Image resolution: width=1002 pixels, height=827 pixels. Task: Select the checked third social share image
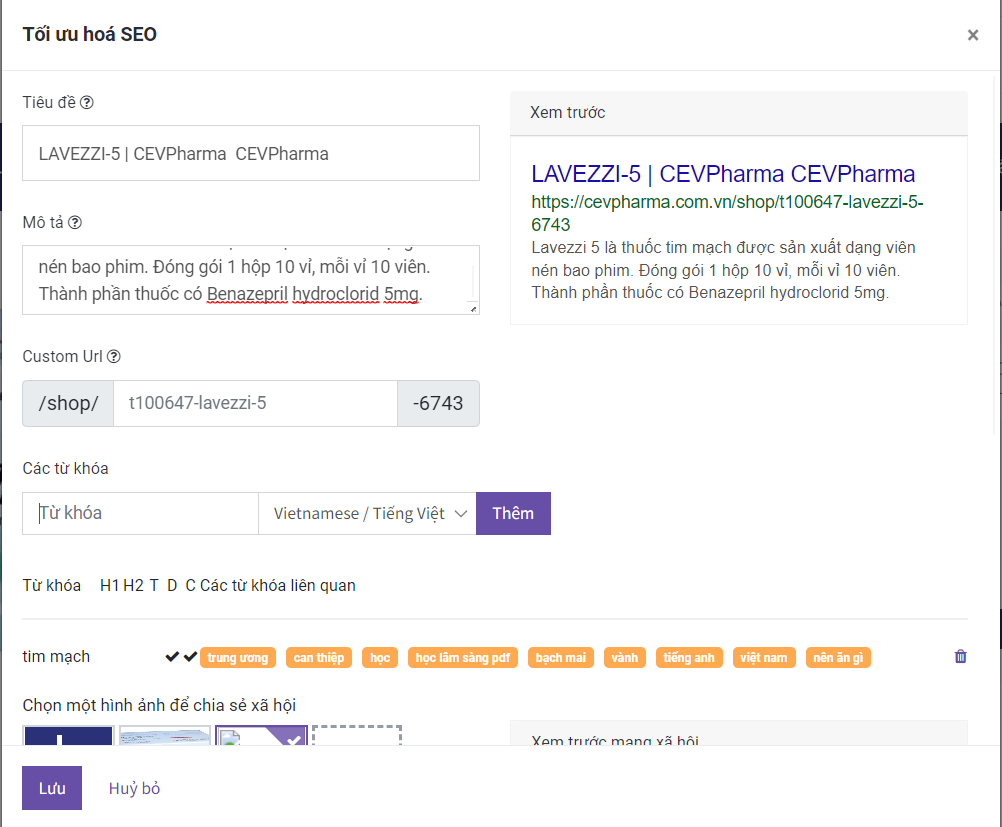coord(260,736)
